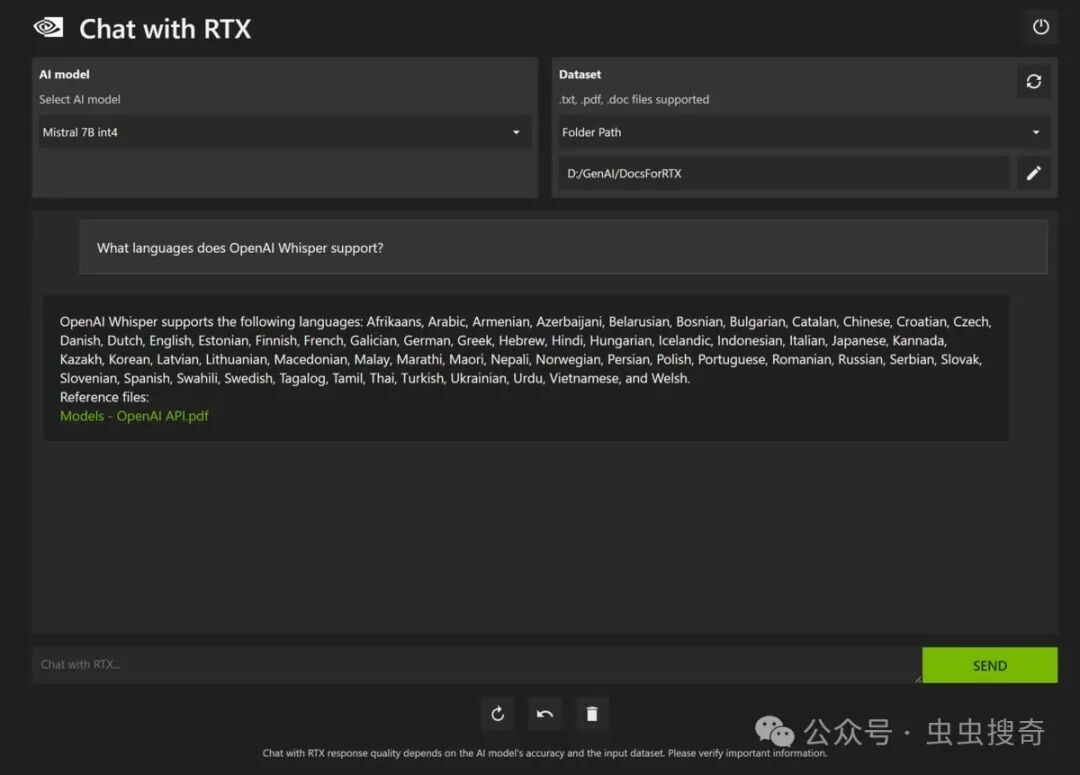This screenshot has height=775, width=1080.
Task: Click the Chat with RTX title text
Action: click(165, 29)
